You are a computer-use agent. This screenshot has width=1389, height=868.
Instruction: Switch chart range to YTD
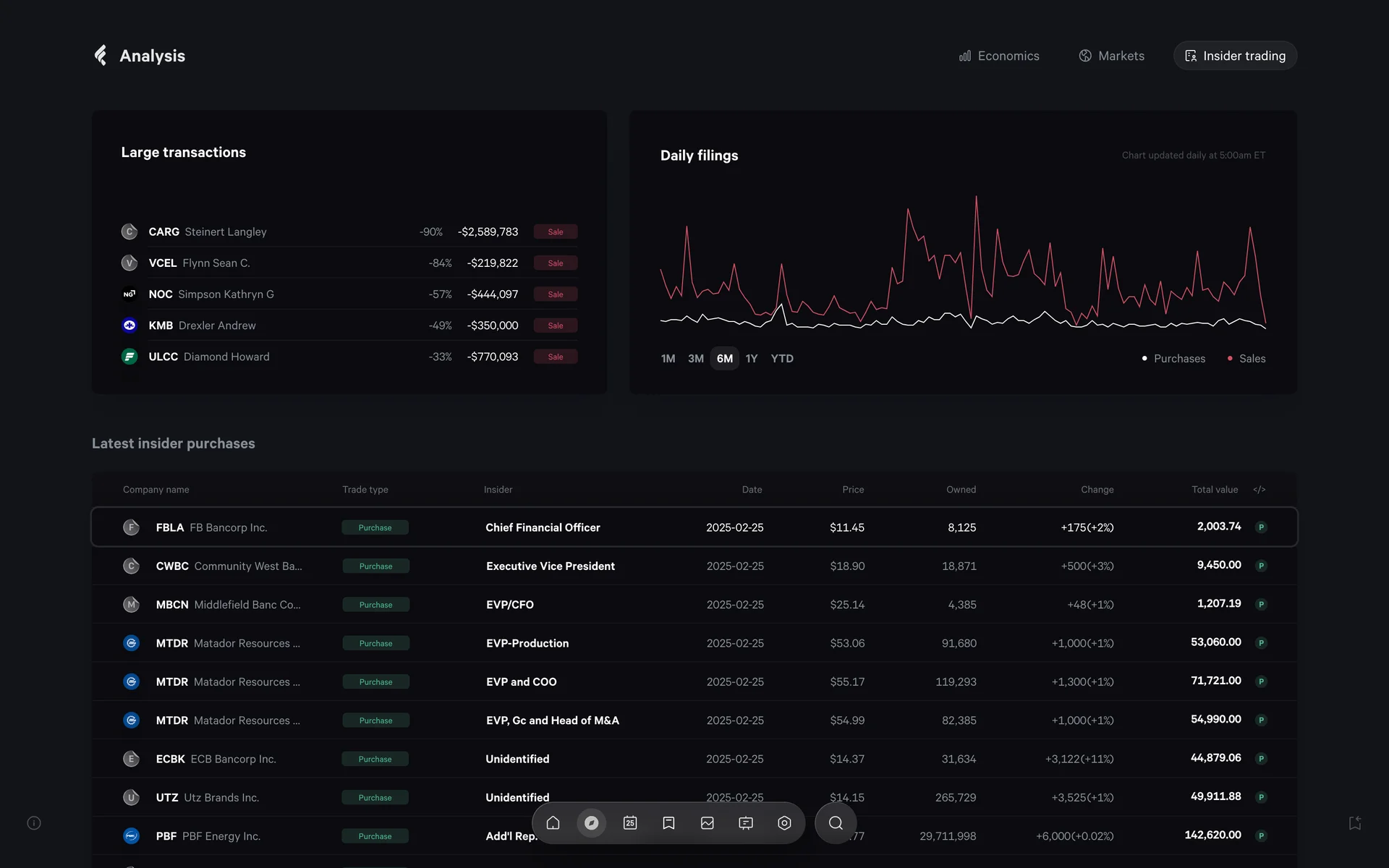coord(782,359)
